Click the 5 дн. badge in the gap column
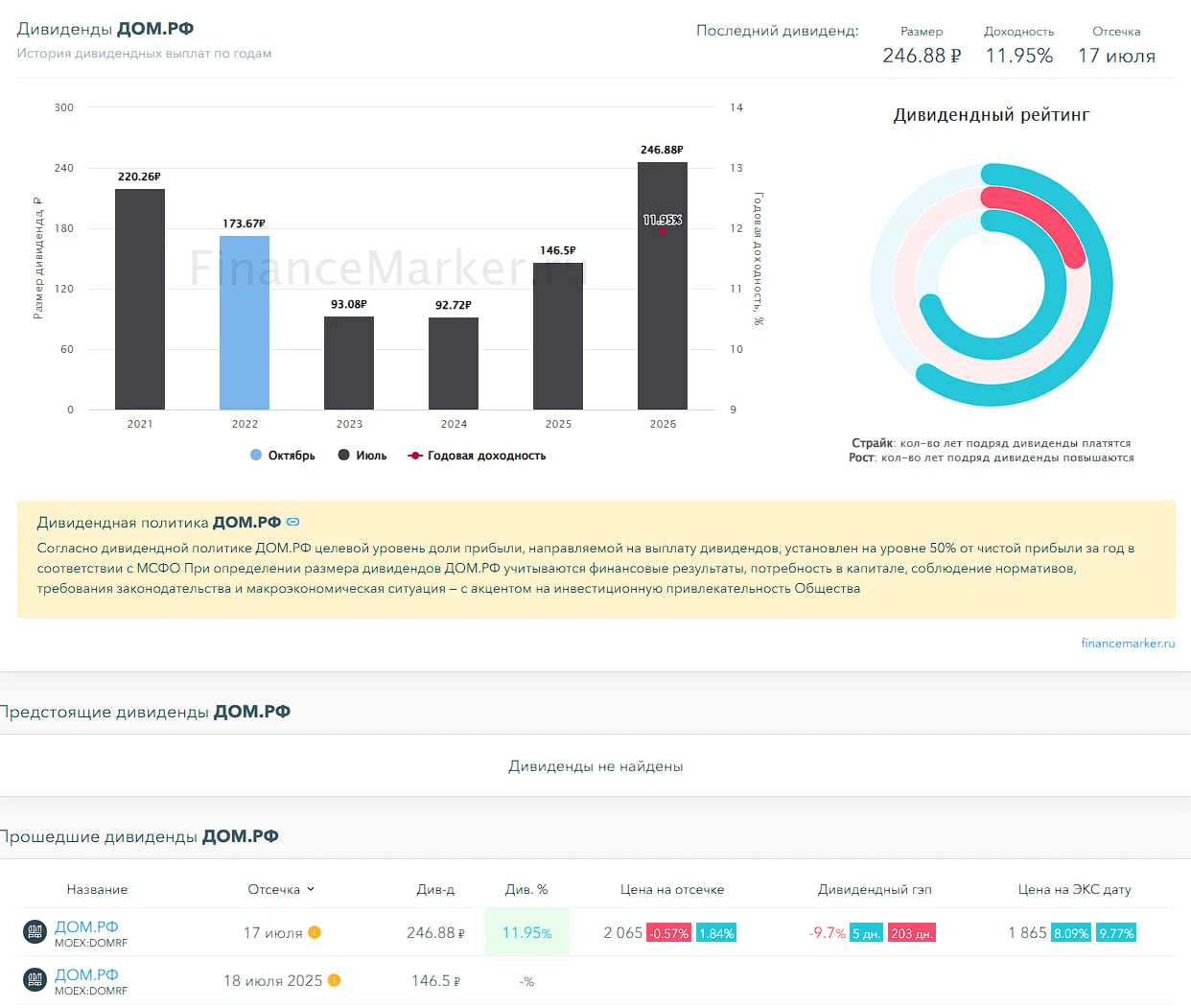Viewport: 1191px width, 1008px height. (866, 933)
